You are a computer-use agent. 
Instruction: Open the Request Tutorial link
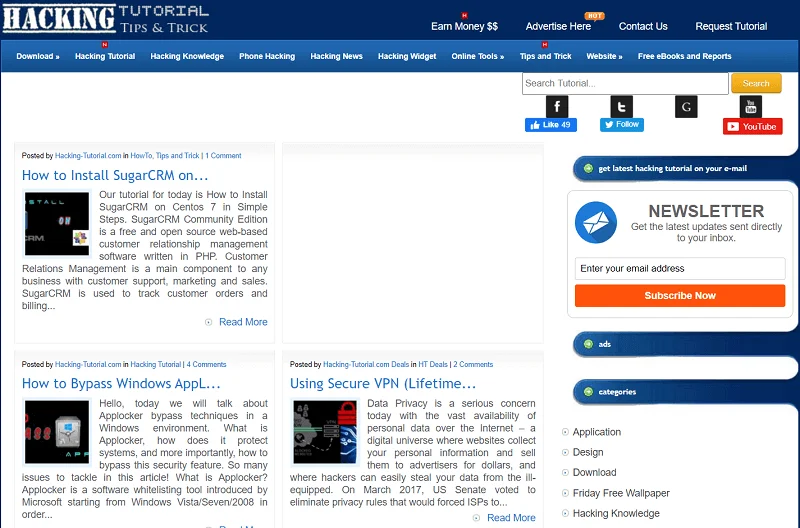[x=731, y=26]
